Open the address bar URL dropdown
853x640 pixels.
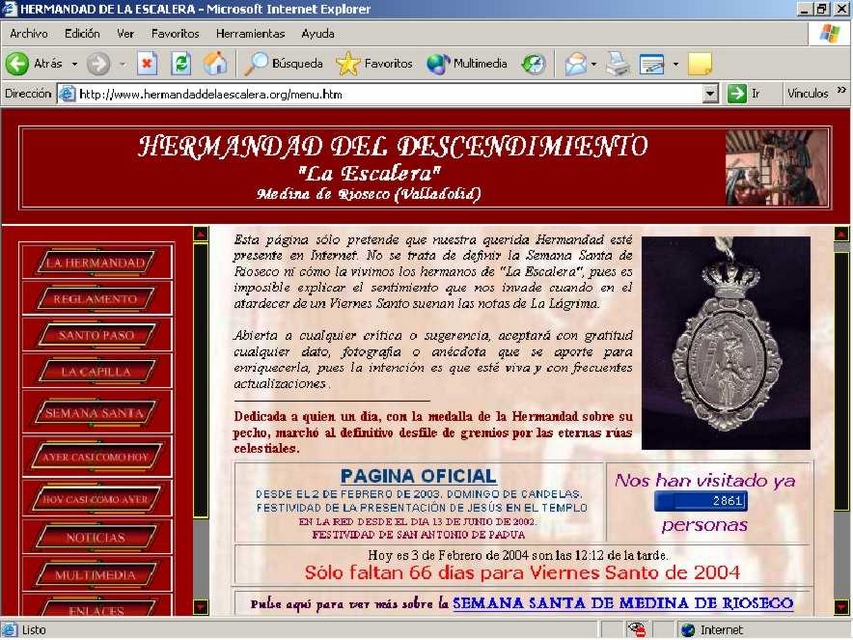[710, 94]
